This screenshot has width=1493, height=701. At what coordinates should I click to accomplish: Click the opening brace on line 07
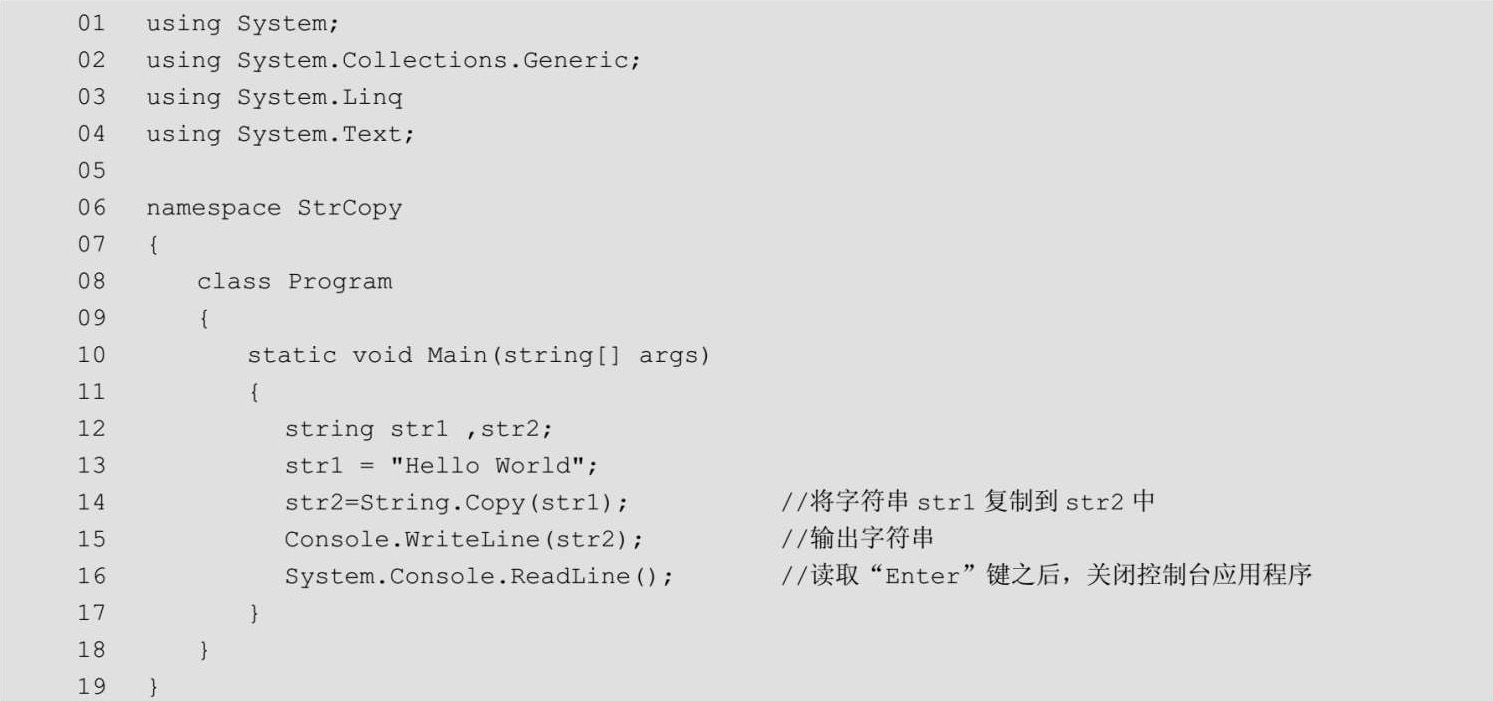[x=153, y=245]
